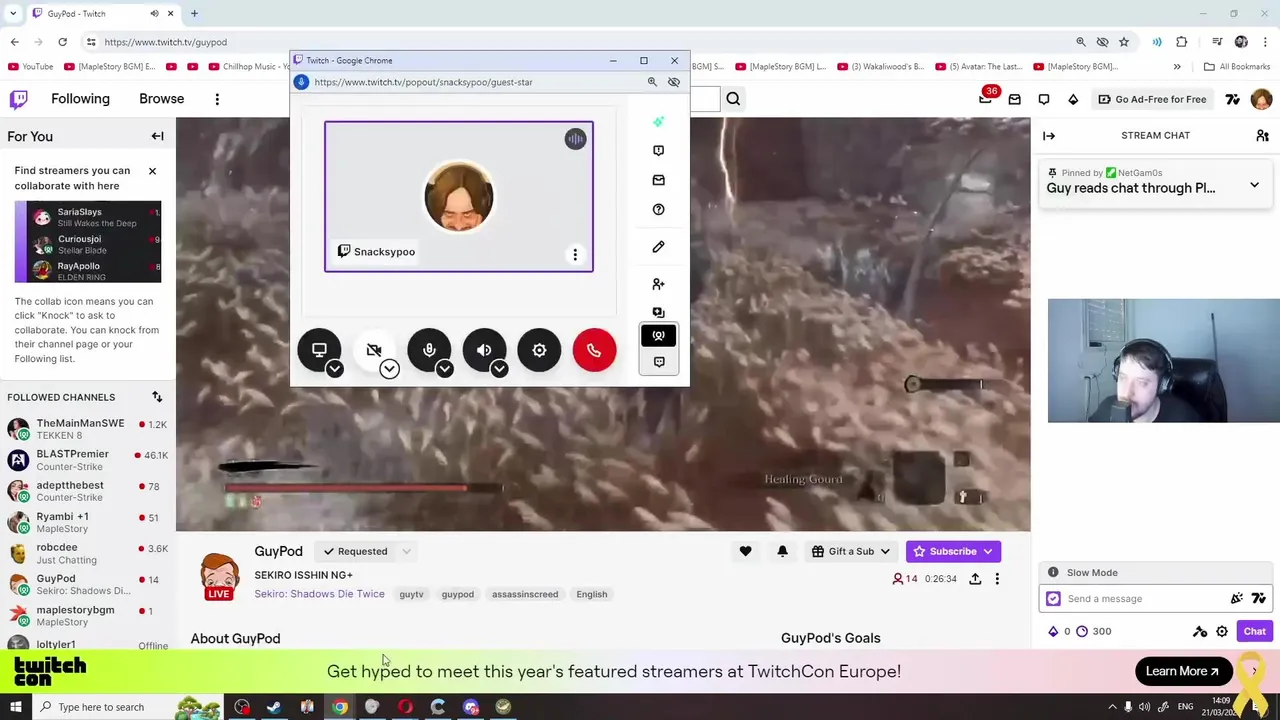
Task: Open 7TV extension icon in top nav
Action: 1233,99
